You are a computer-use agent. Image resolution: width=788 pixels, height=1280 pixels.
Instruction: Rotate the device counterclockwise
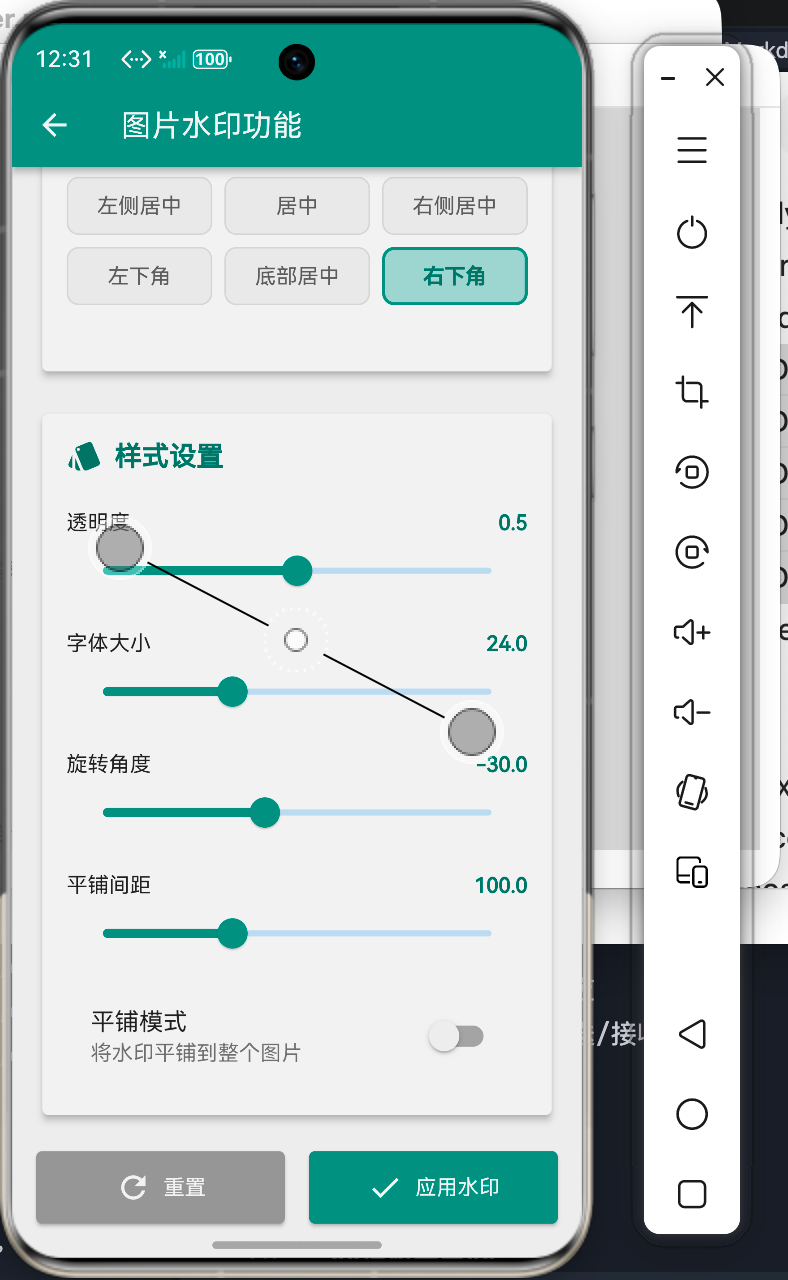(692, 472)
